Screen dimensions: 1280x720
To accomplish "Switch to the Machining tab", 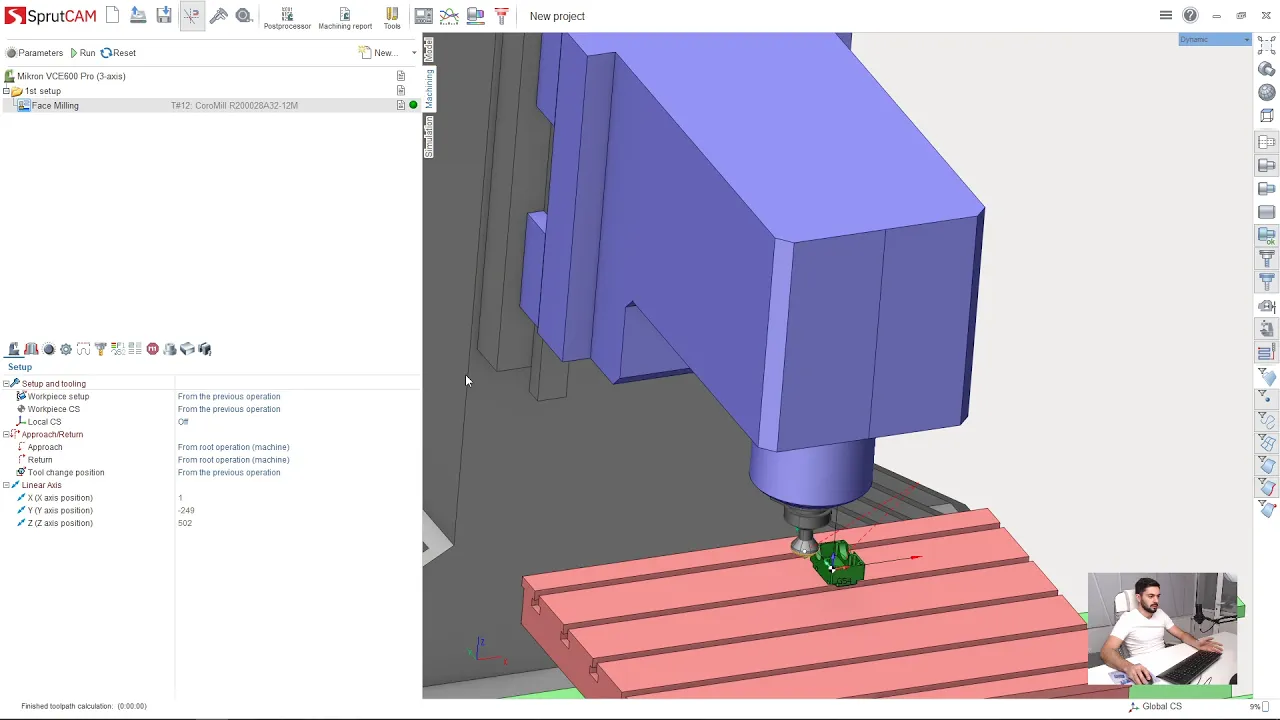I will click(428, 88).
